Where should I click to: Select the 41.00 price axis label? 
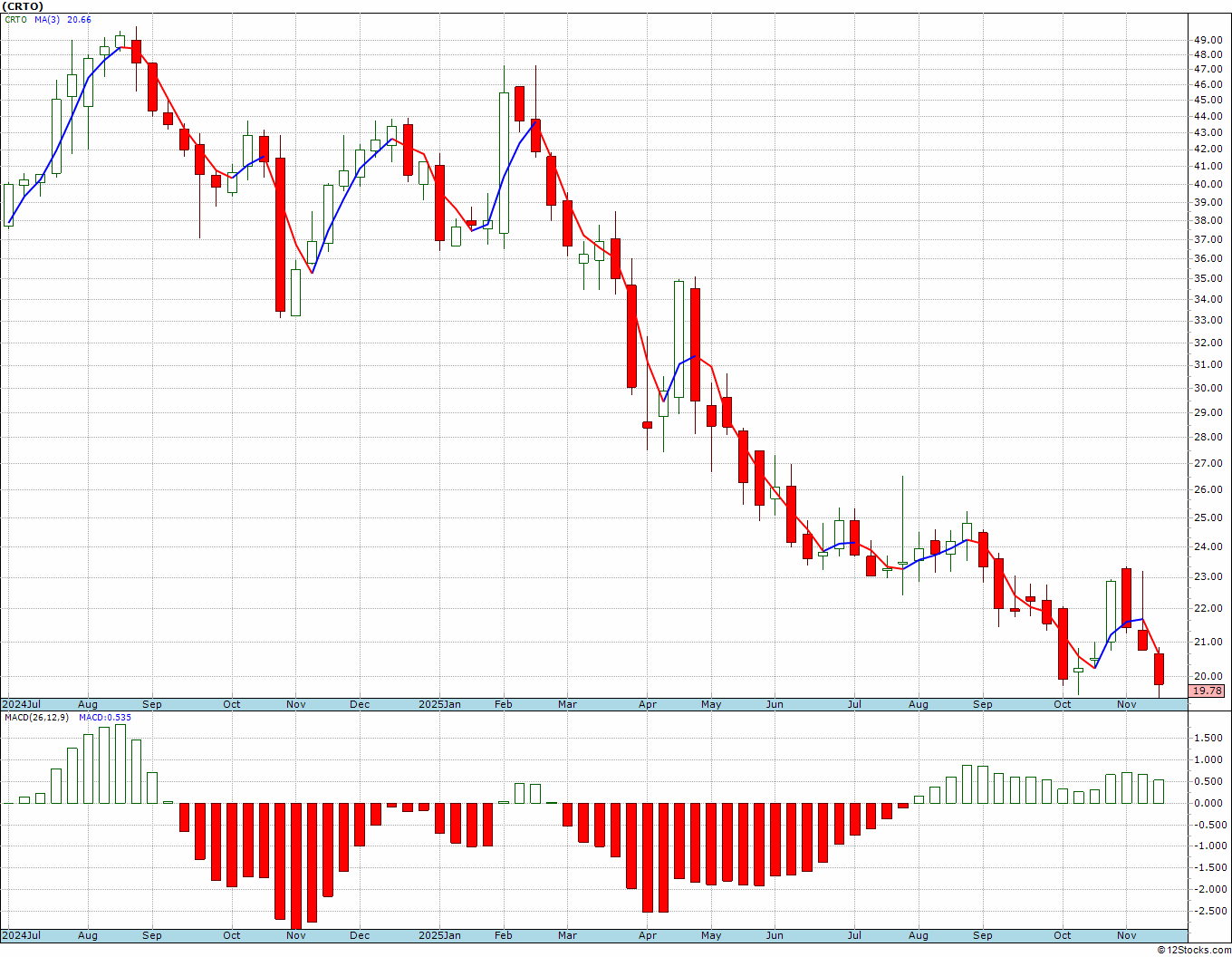pos(1208,166)
